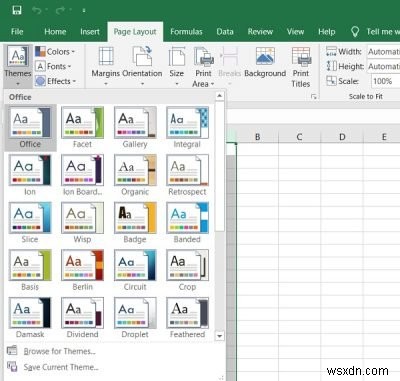Apply the Ion theme

pos(30,175)
